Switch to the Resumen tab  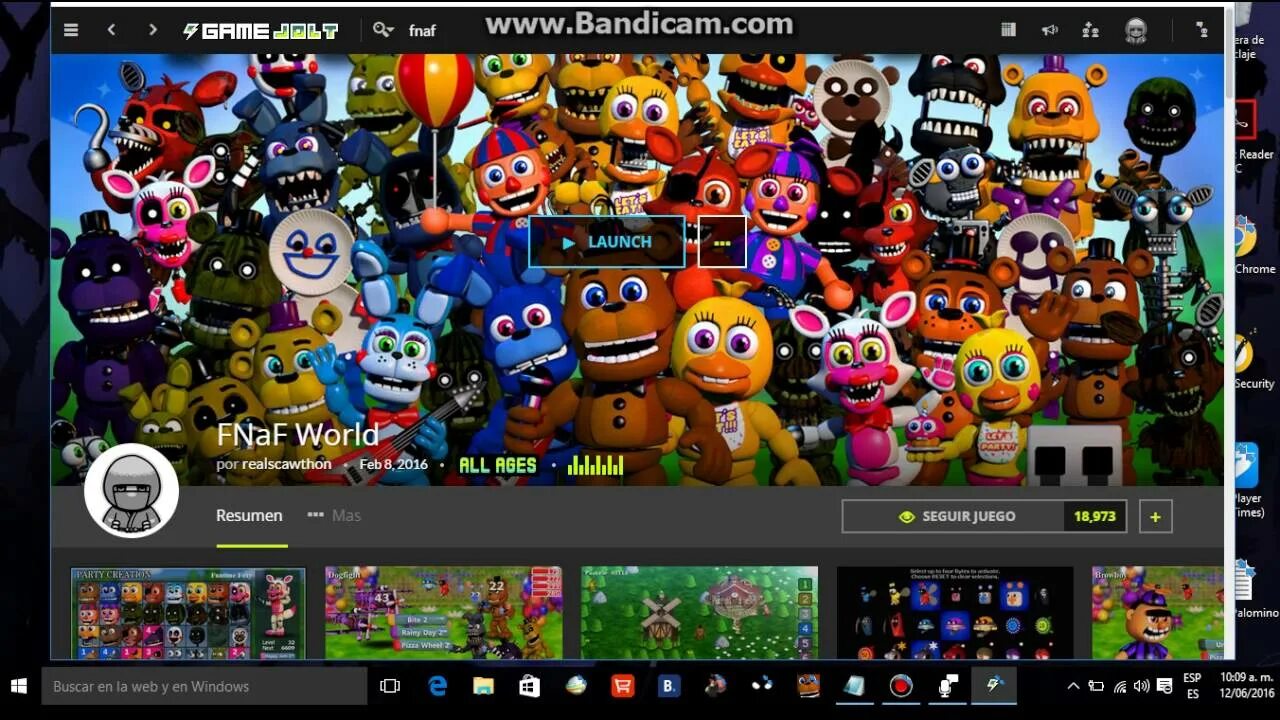point(250,516)
